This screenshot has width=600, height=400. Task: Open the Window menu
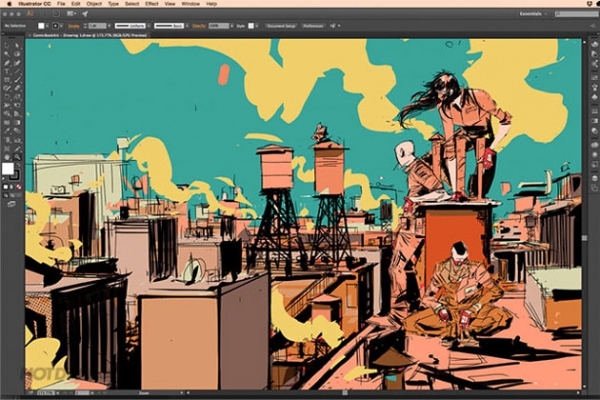[x=191, y=4]
